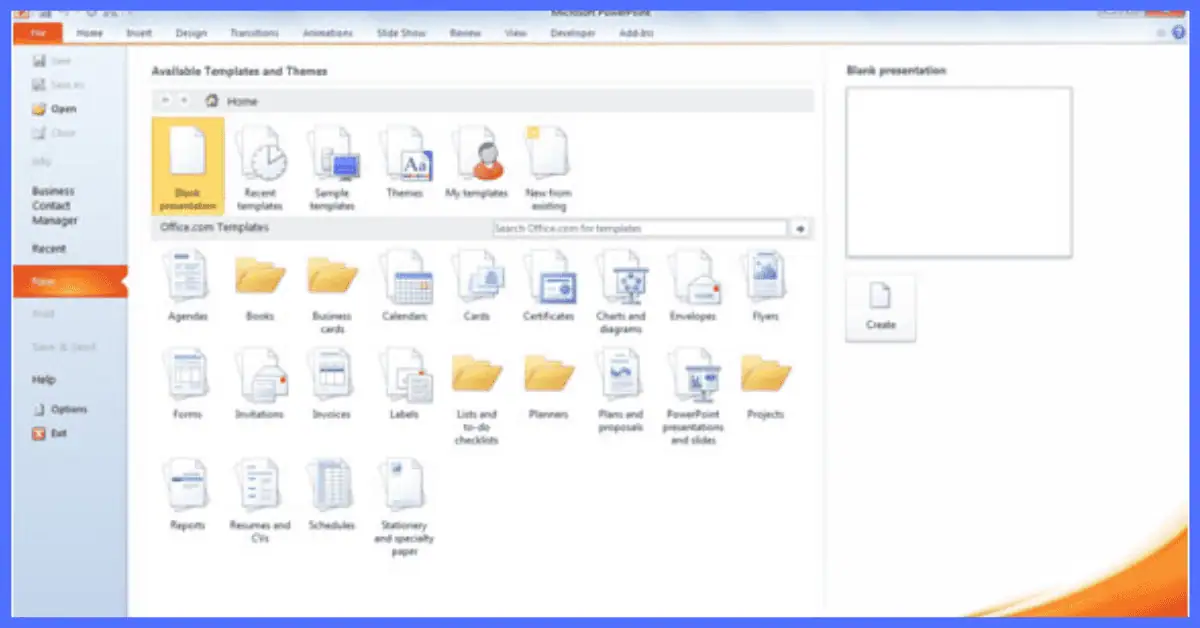Open the Certificates template category
The height and width of the screenshot is (628, 1200).
(549, 286)
